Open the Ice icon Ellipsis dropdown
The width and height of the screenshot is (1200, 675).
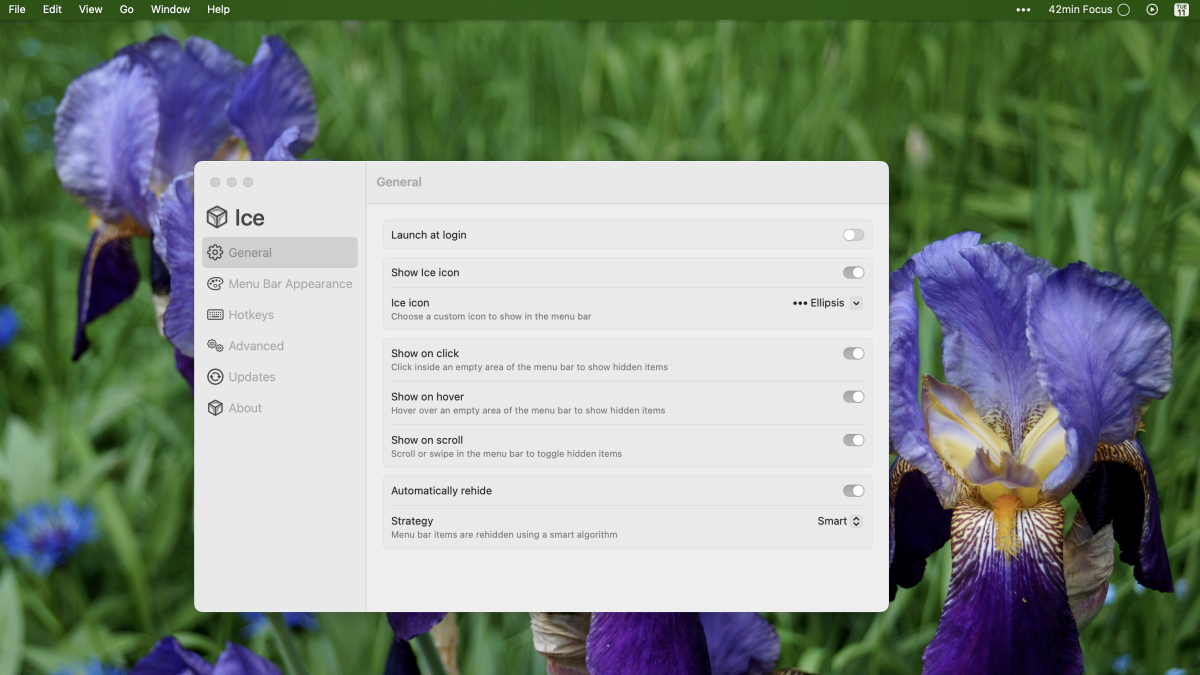pyautogui.click(x=827, y=303)
